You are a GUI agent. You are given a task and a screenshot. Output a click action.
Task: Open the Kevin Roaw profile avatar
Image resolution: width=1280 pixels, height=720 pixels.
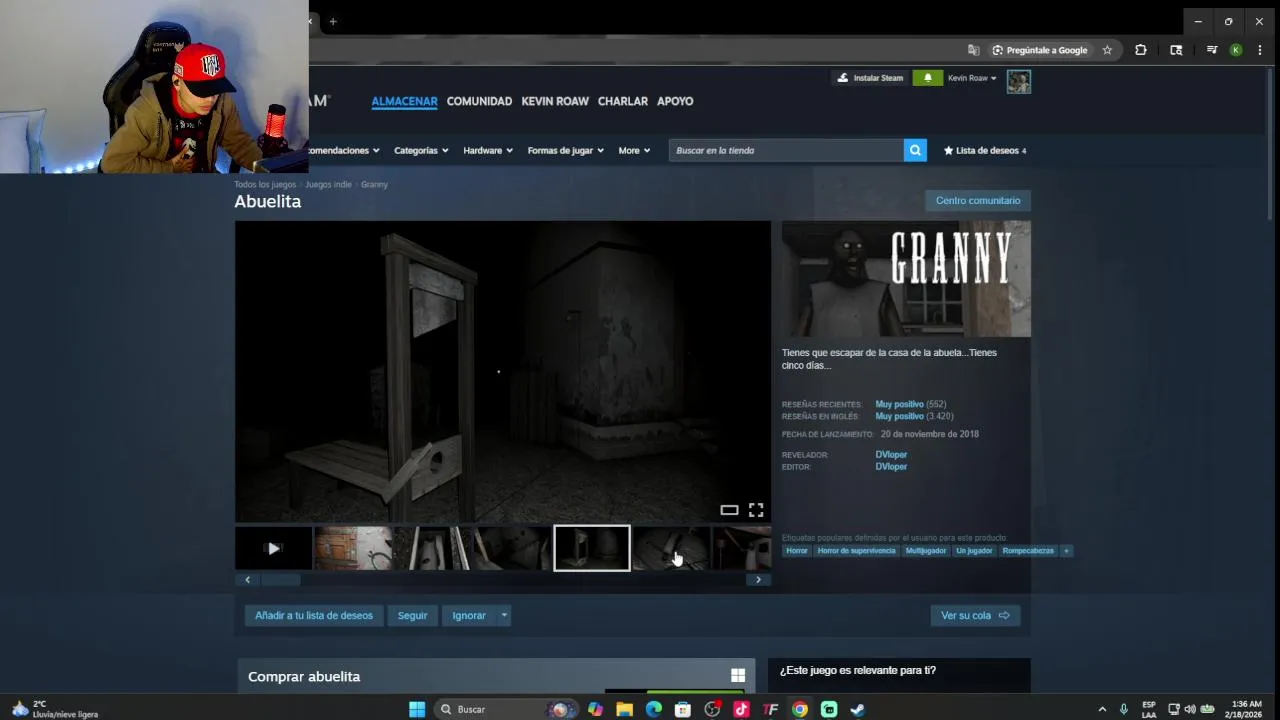coord(1018,82)
